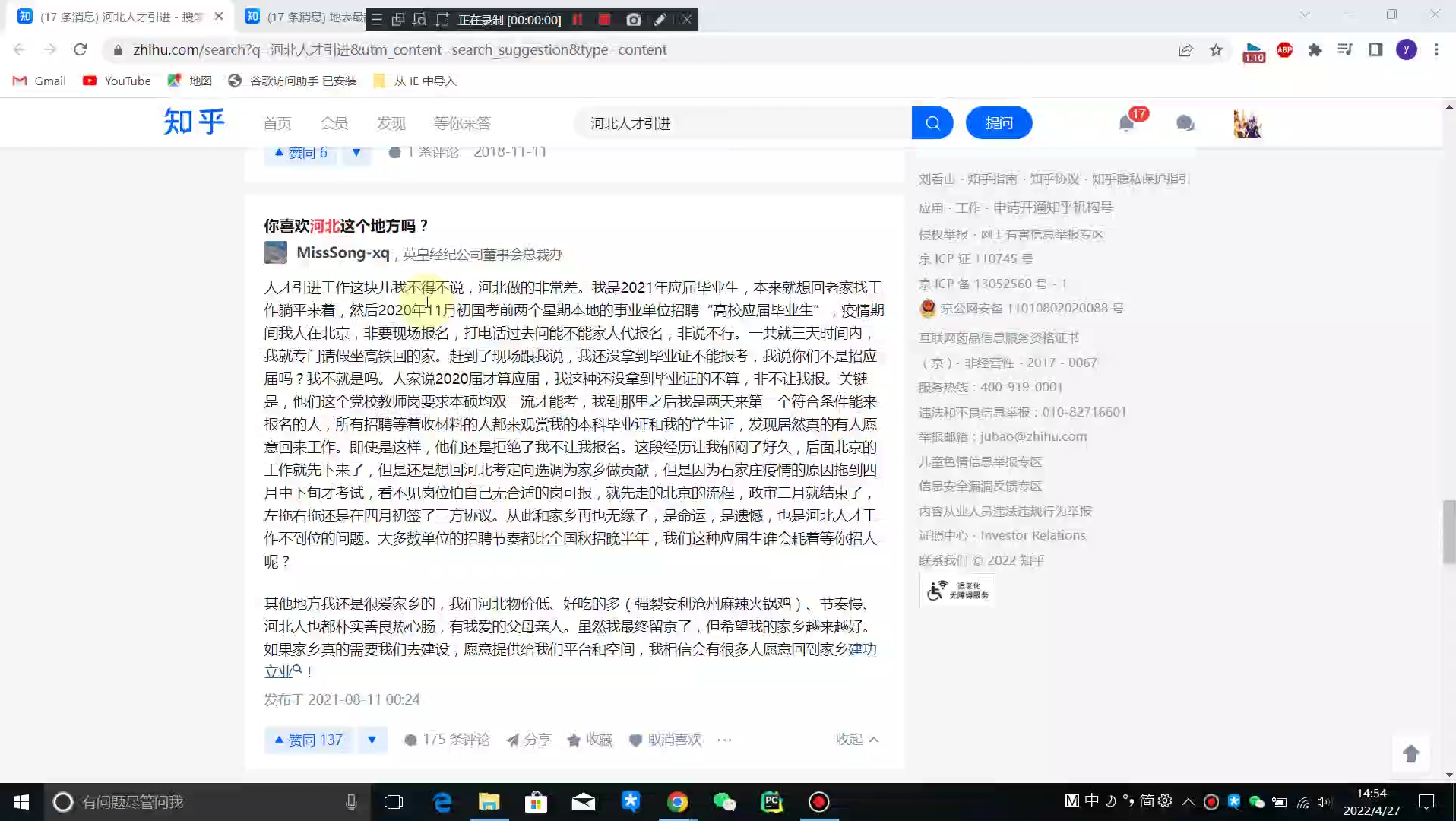Click the 建功立业 search keyword link
The width and height of the screenshot is (1456, 821).
[x=862, y=649]
